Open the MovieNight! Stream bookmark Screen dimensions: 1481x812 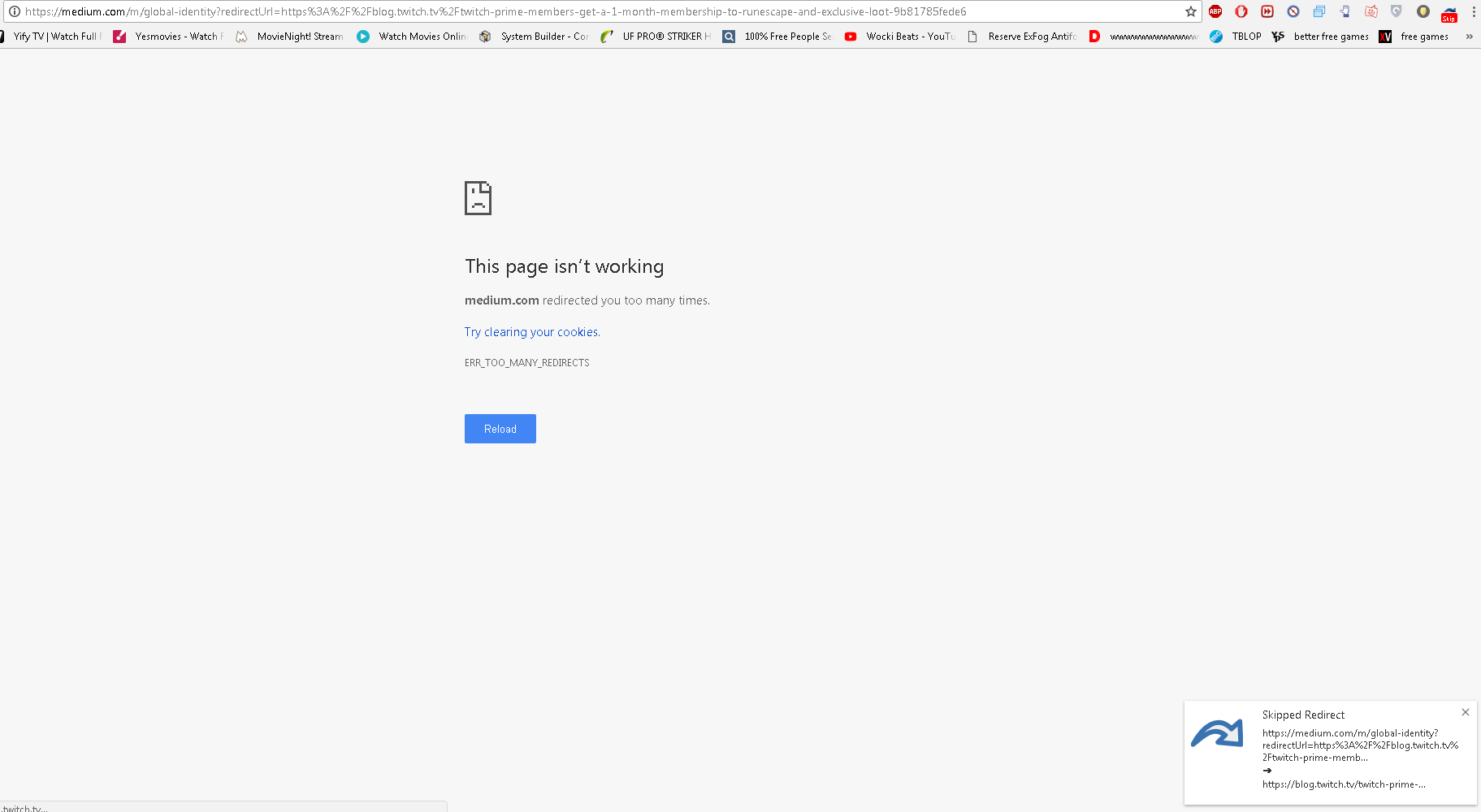[x=290, y=37]
